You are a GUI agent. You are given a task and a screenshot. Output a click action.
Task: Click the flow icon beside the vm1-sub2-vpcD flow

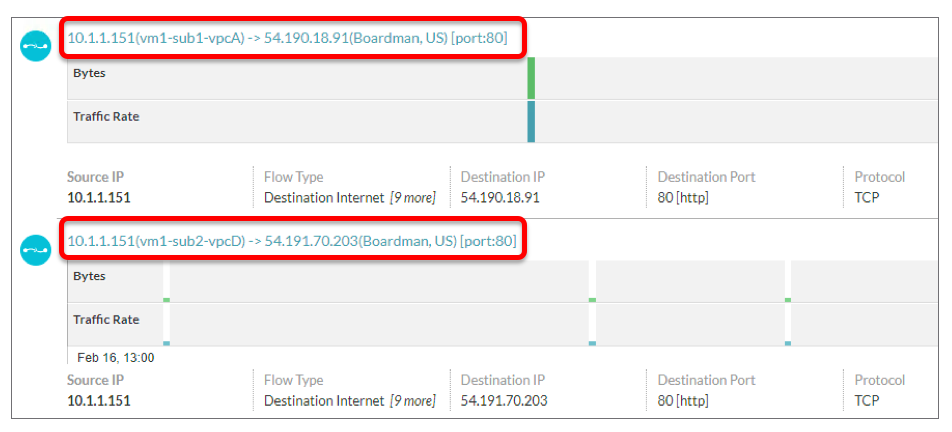36,250
